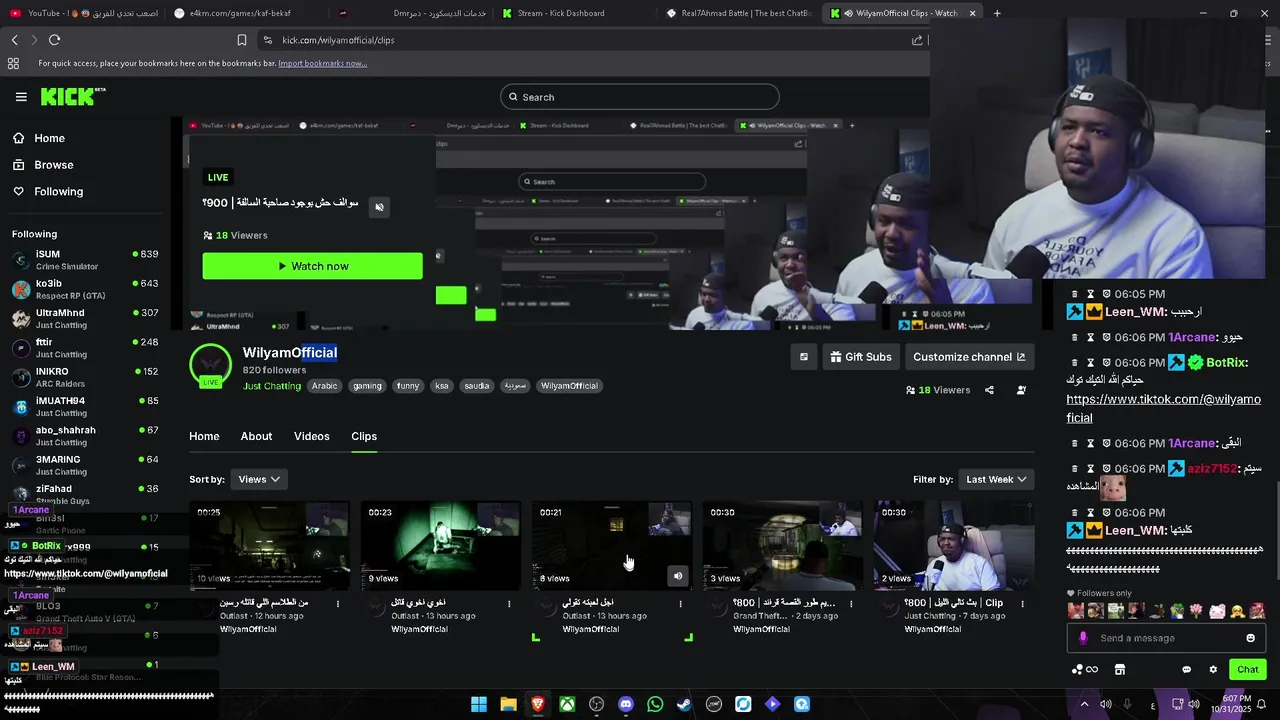1280x720 pixels.
Task: Open options menu for the 8 views clip
Action: tap(680, 604)
